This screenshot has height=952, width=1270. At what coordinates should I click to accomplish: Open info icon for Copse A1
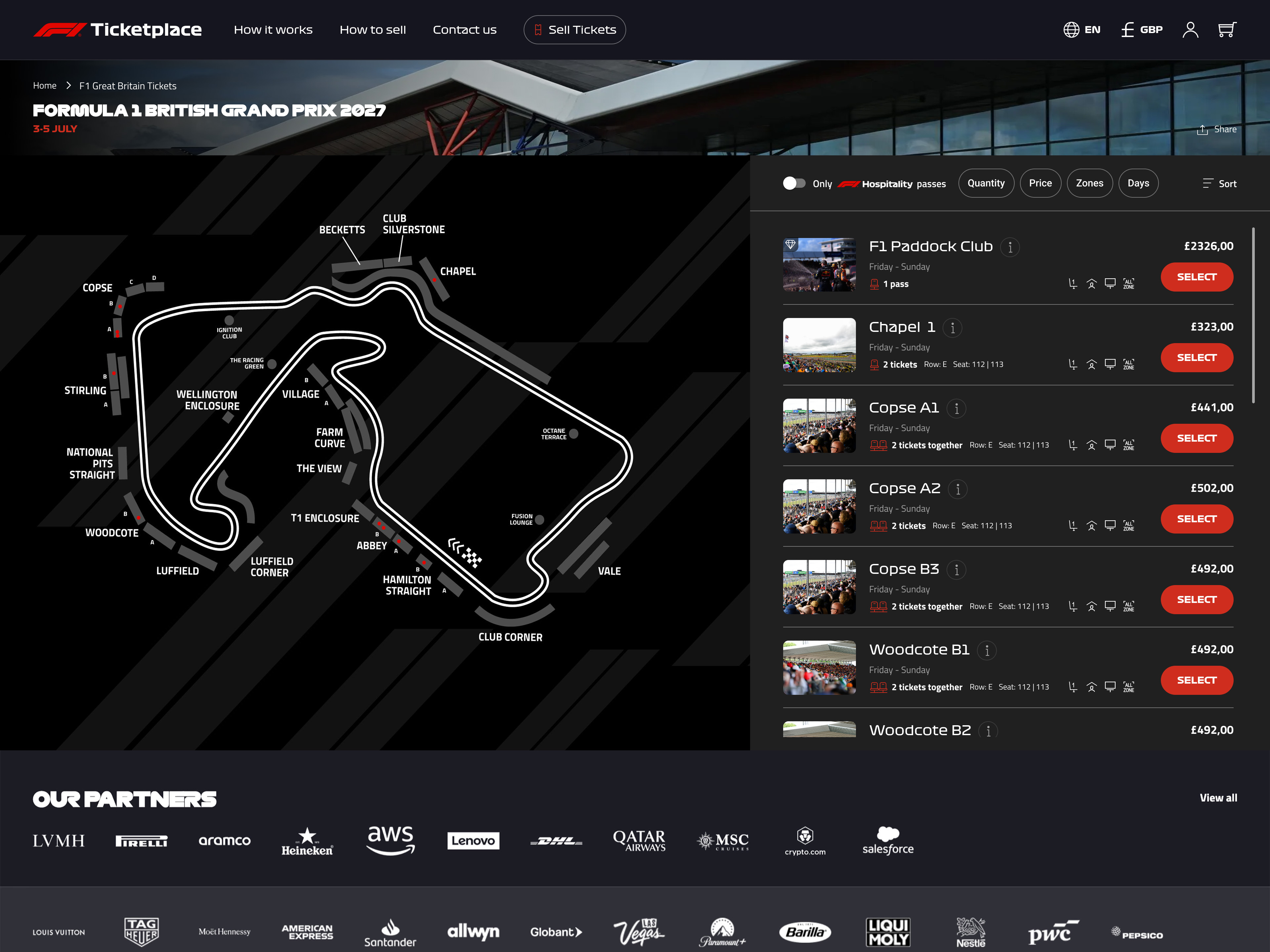(x=956, y=409)
